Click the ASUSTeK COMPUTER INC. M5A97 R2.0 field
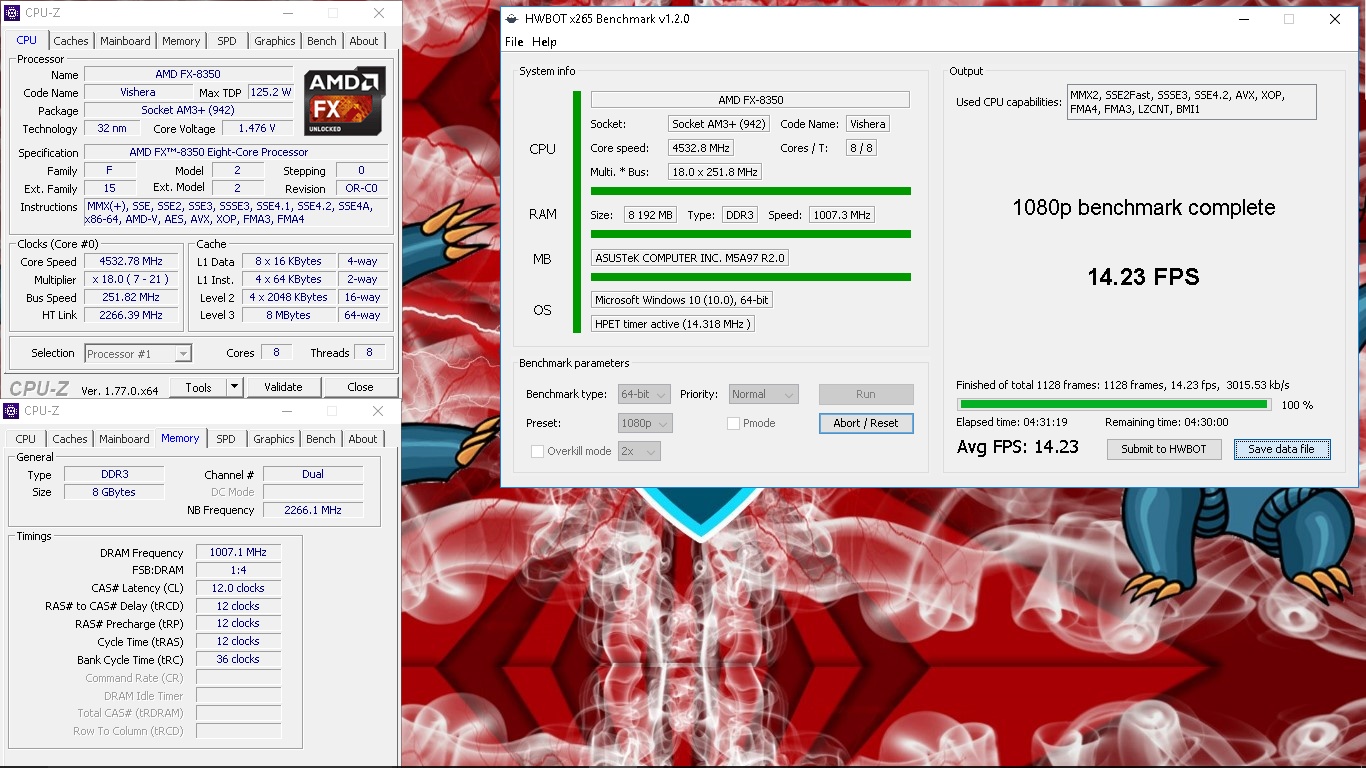Screen dimensions: 1366x768 690,258
